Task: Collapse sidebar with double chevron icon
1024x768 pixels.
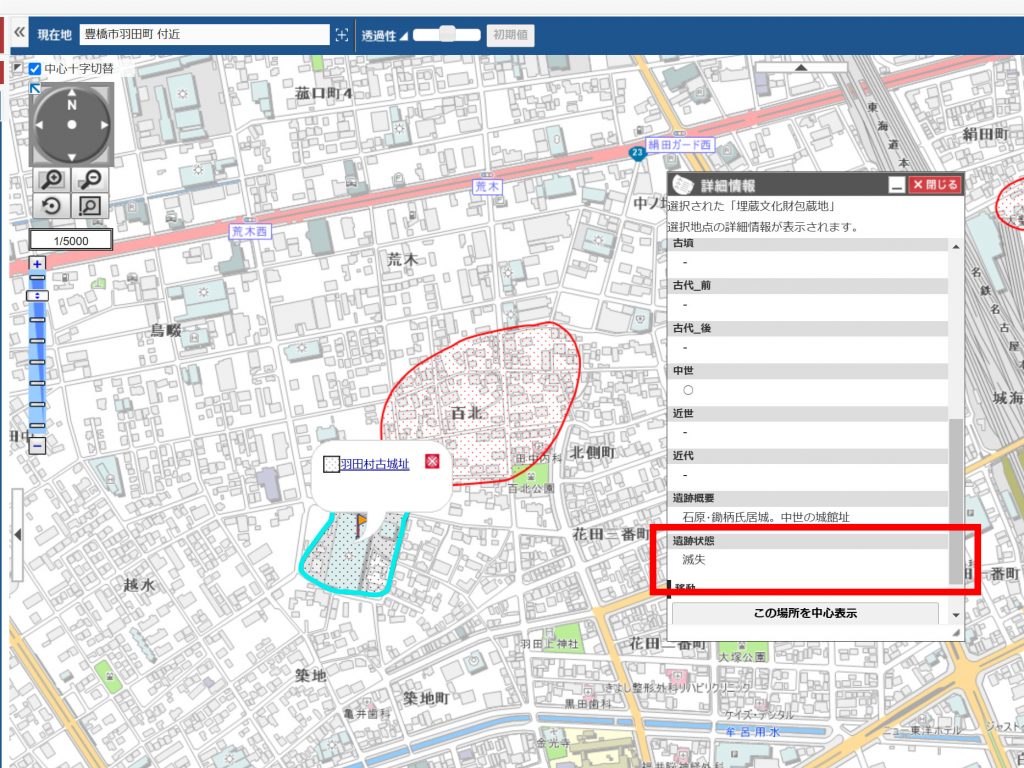Action: tap(19, 32)
